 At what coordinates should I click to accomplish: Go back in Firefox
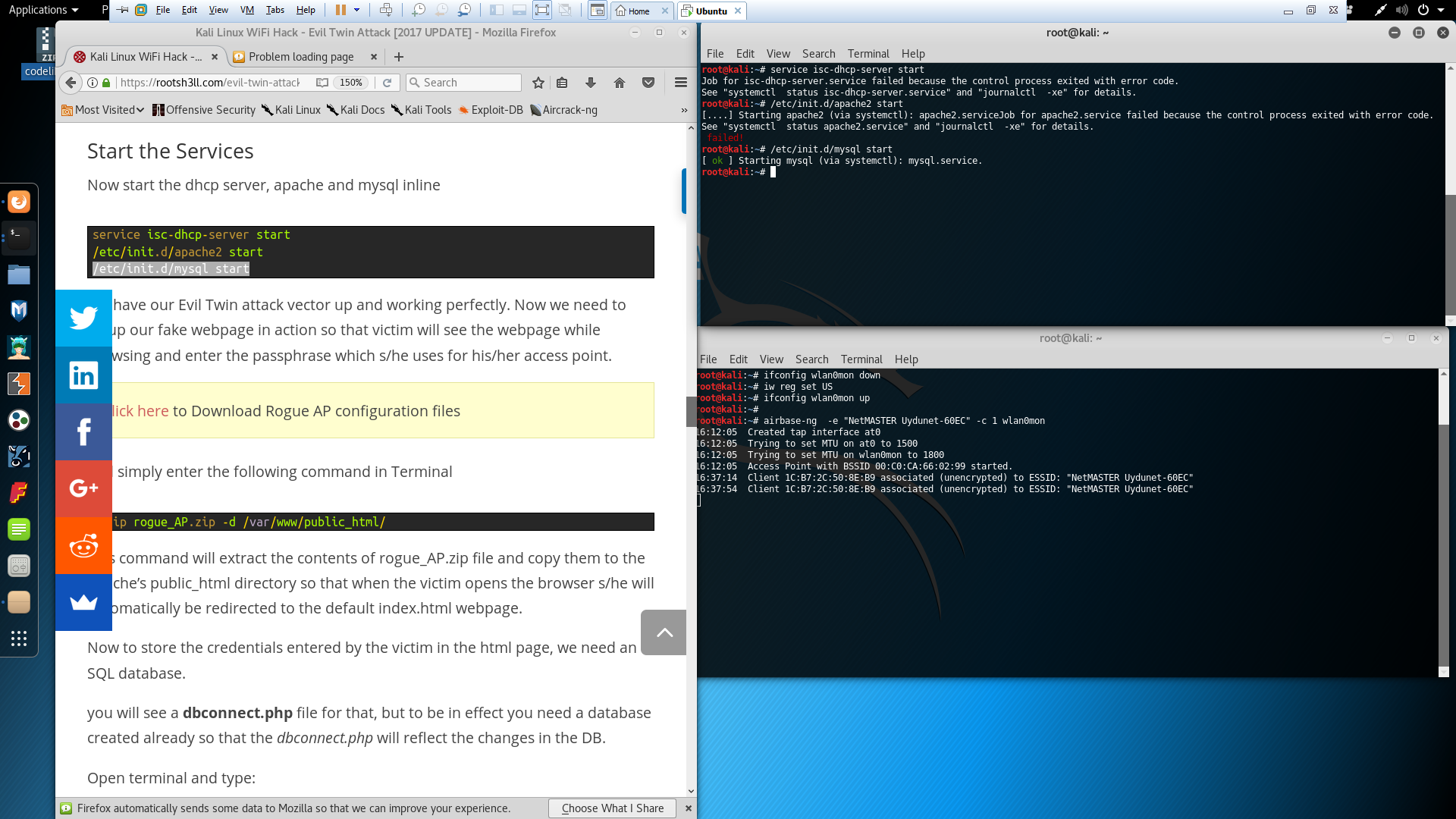click(71, 83)
